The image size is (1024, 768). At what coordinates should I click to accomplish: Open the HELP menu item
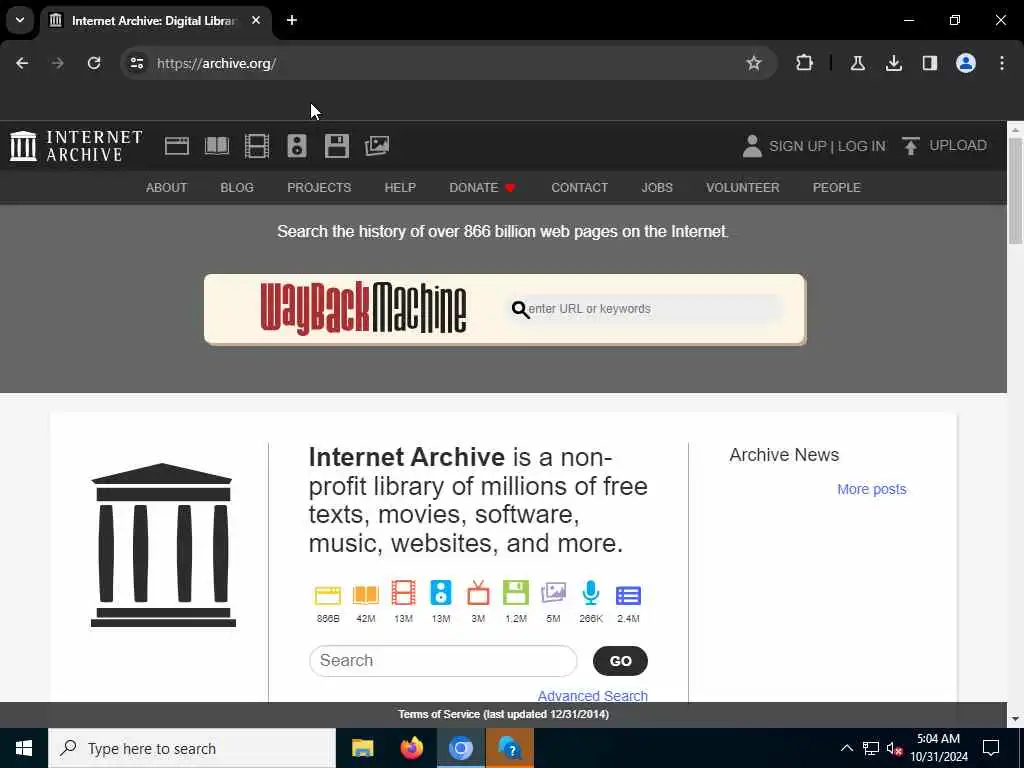tap(400, 187)
